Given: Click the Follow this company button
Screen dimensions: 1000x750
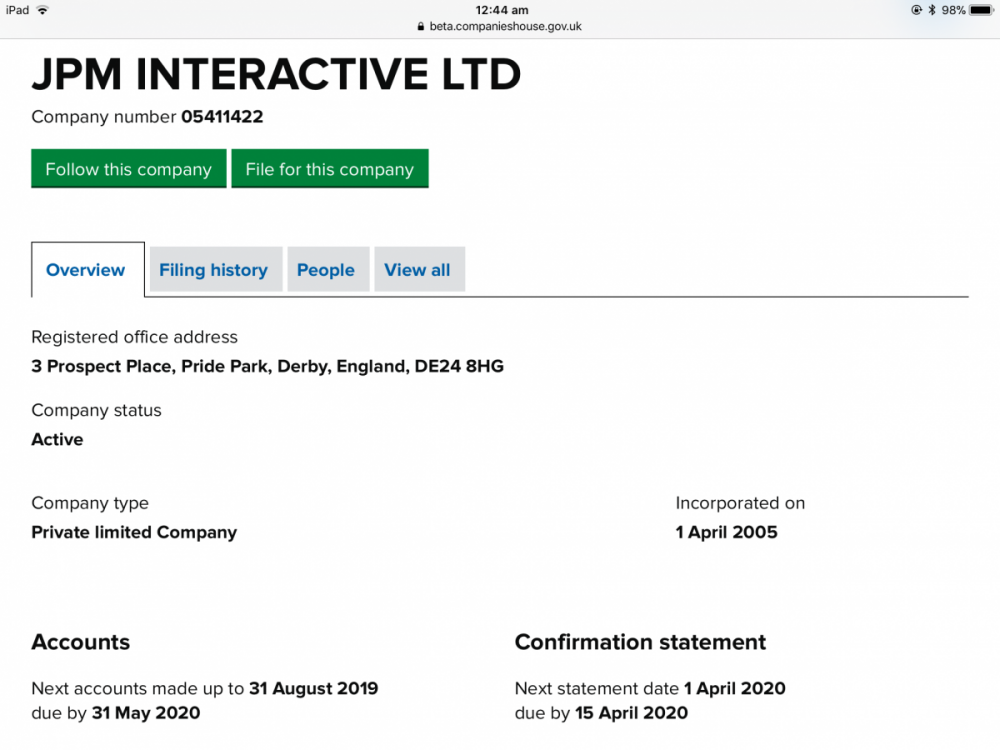Looking at the screenshot, I should tap(129, 168).
